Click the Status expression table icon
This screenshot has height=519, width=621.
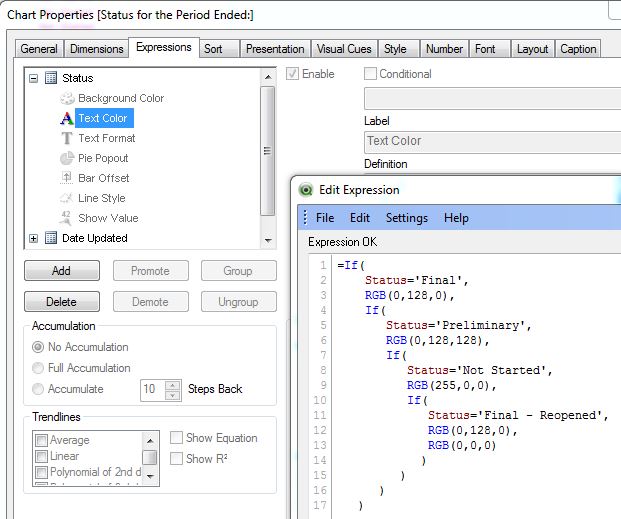[51, 78]
